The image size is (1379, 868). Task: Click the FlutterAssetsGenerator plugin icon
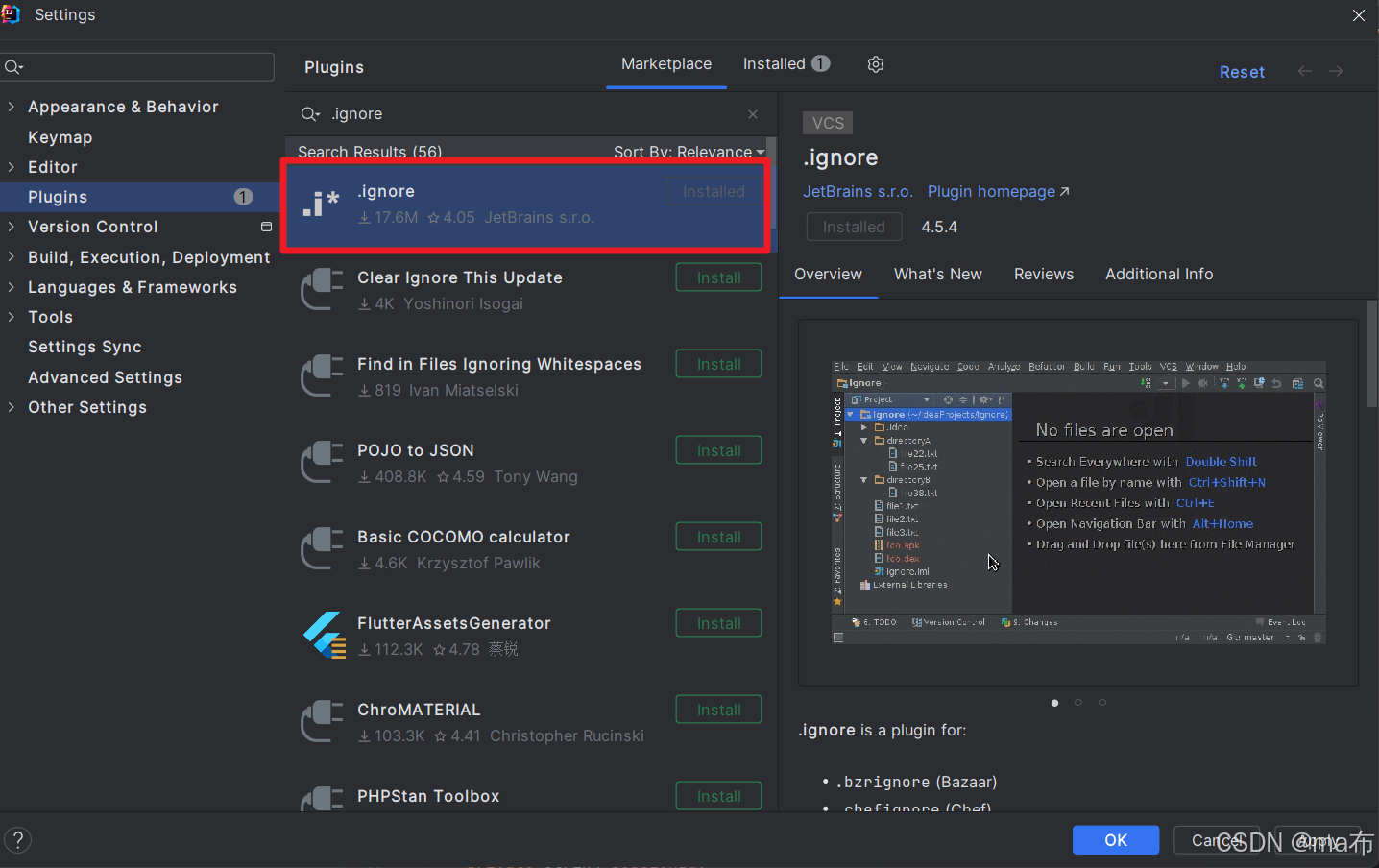[324, 635]
